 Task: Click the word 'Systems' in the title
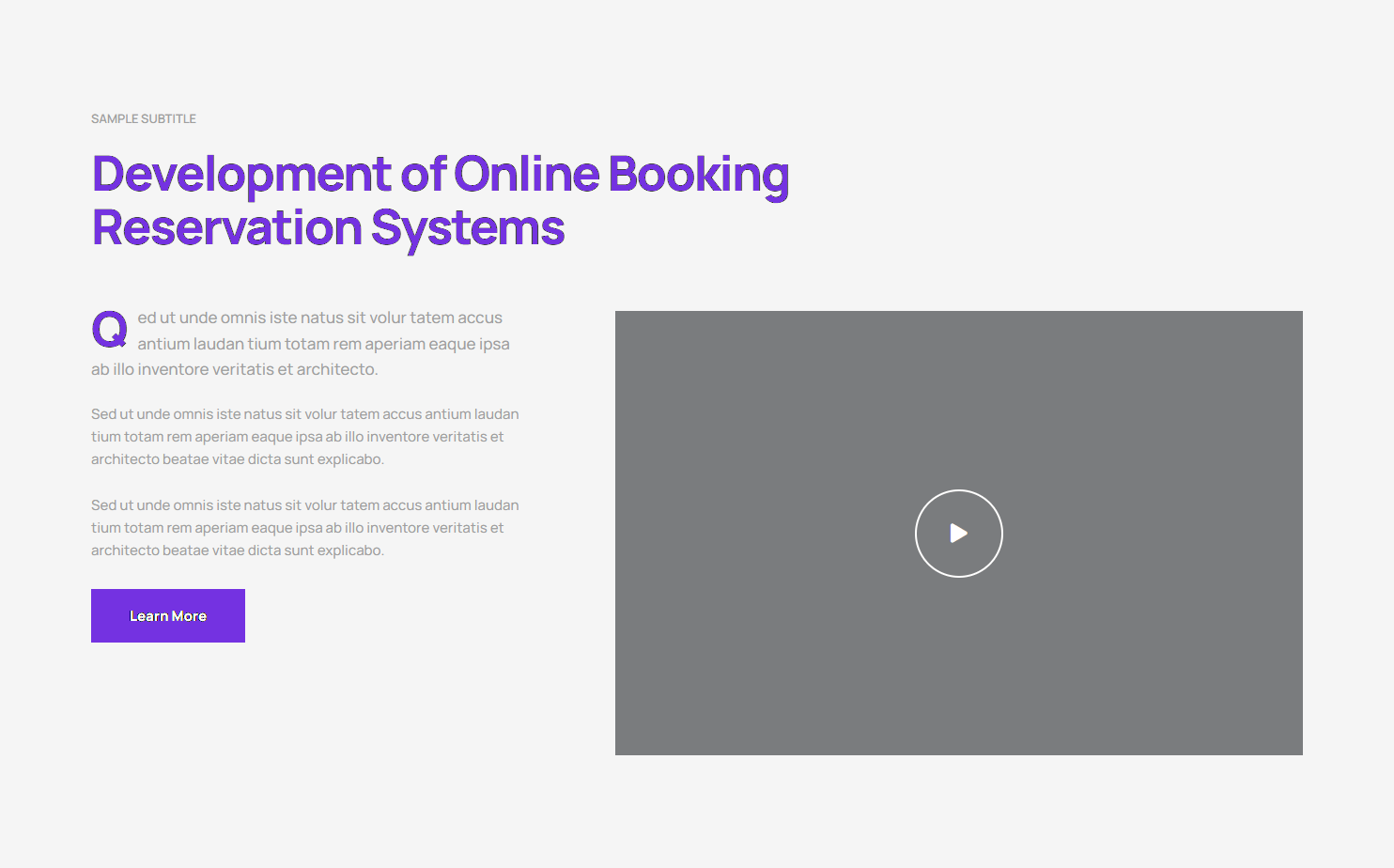tap(468, 228)
